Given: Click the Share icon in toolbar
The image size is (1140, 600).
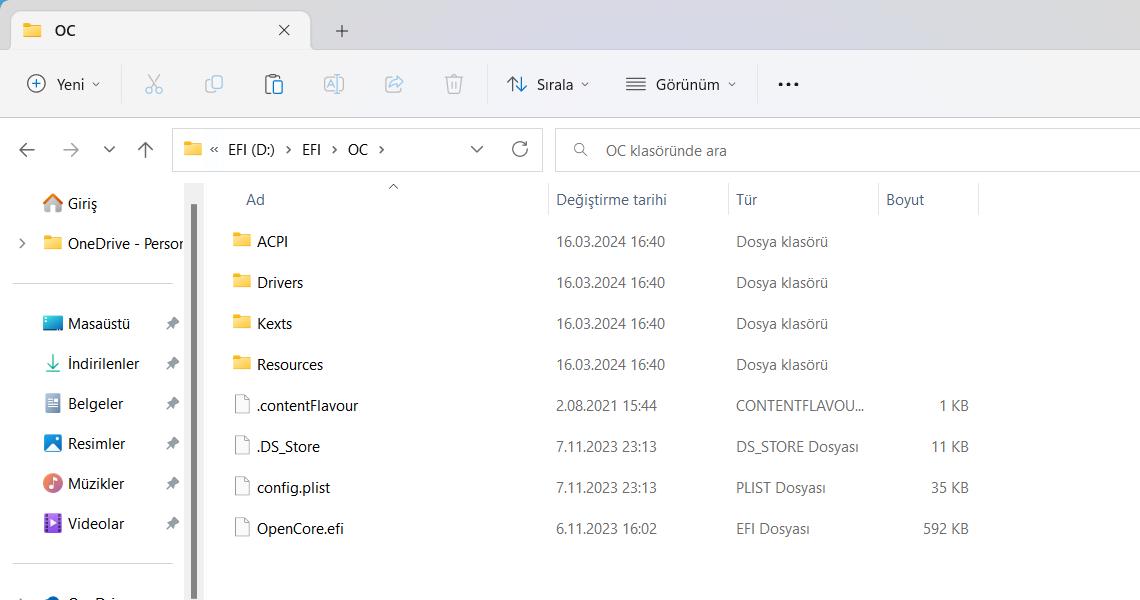Looking at the screenshot, I should point(393,84).
